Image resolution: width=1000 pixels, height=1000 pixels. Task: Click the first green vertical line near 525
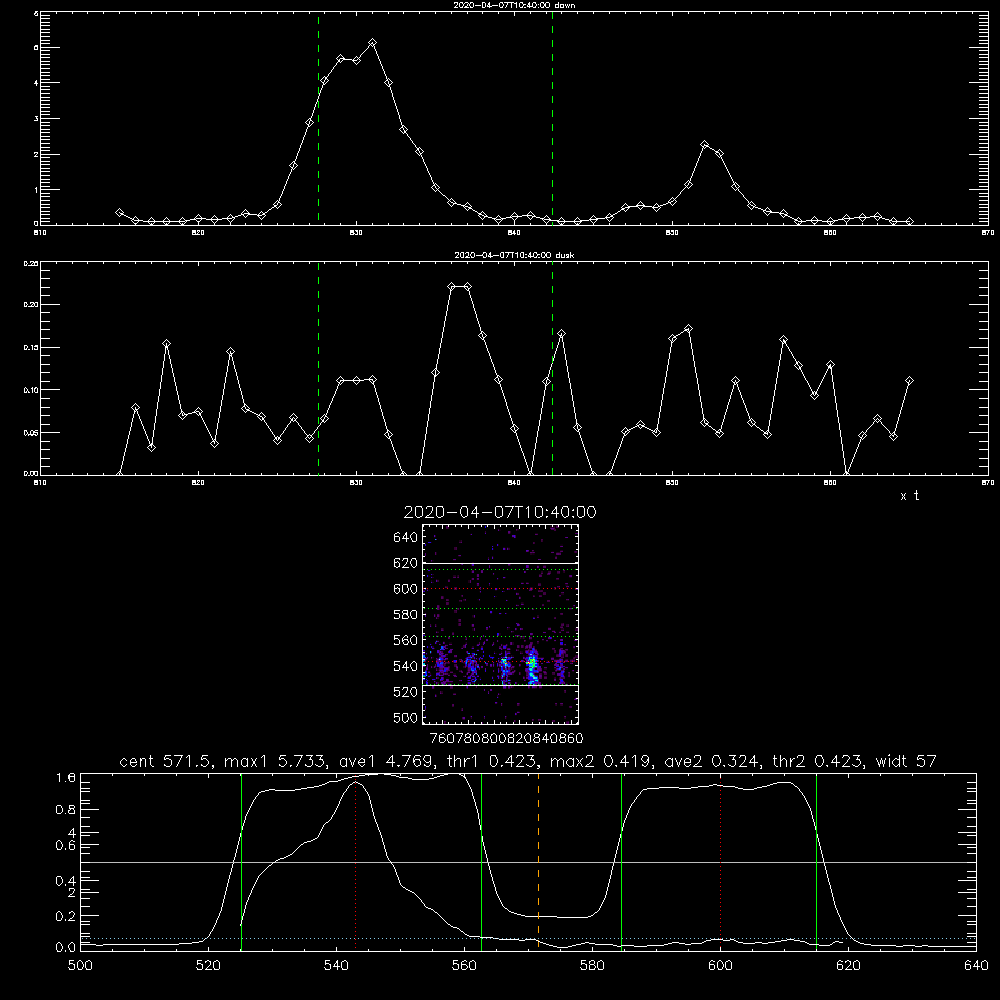(241, 862)
